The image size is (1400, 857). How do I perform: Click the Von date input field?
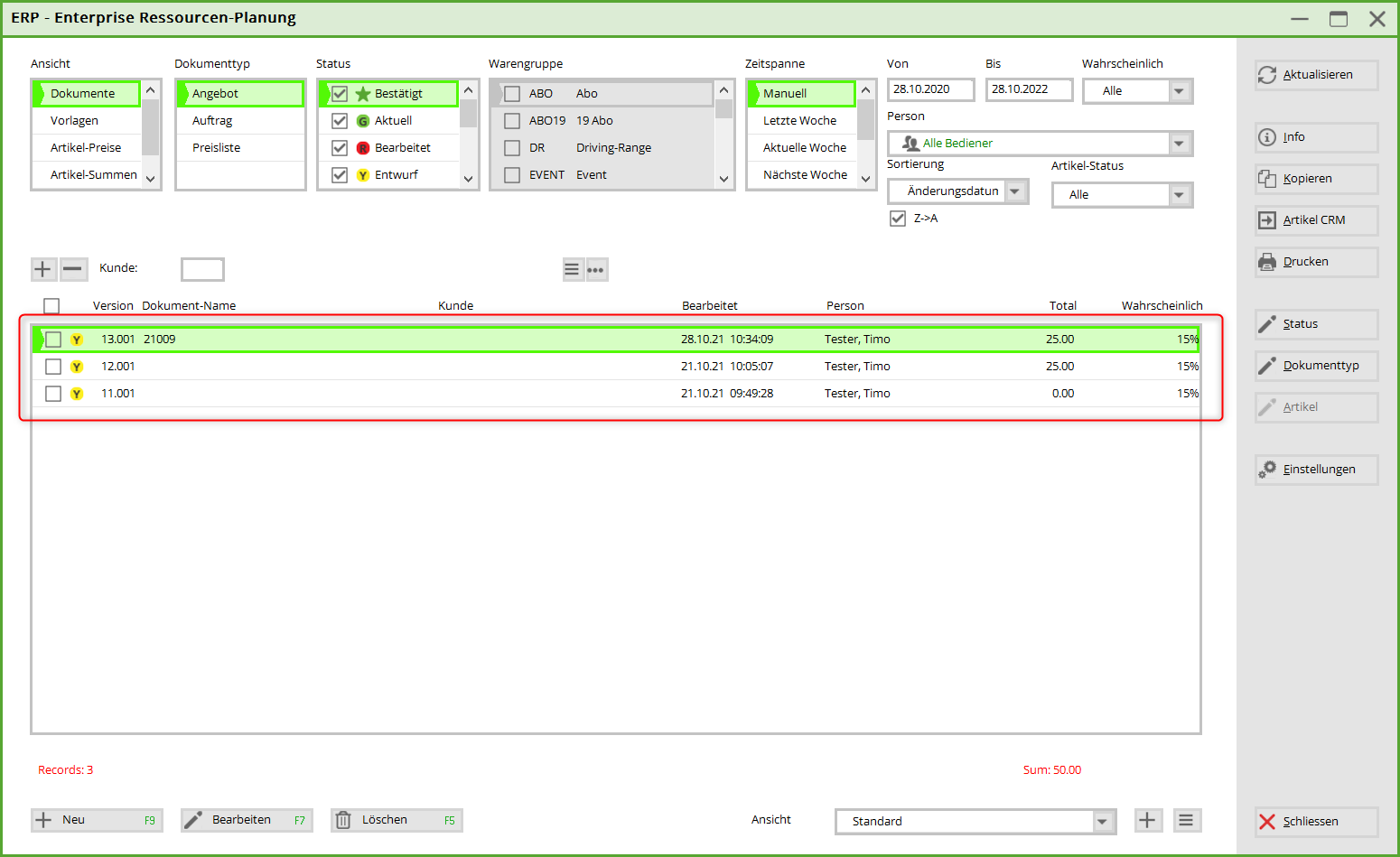(929, 89)
